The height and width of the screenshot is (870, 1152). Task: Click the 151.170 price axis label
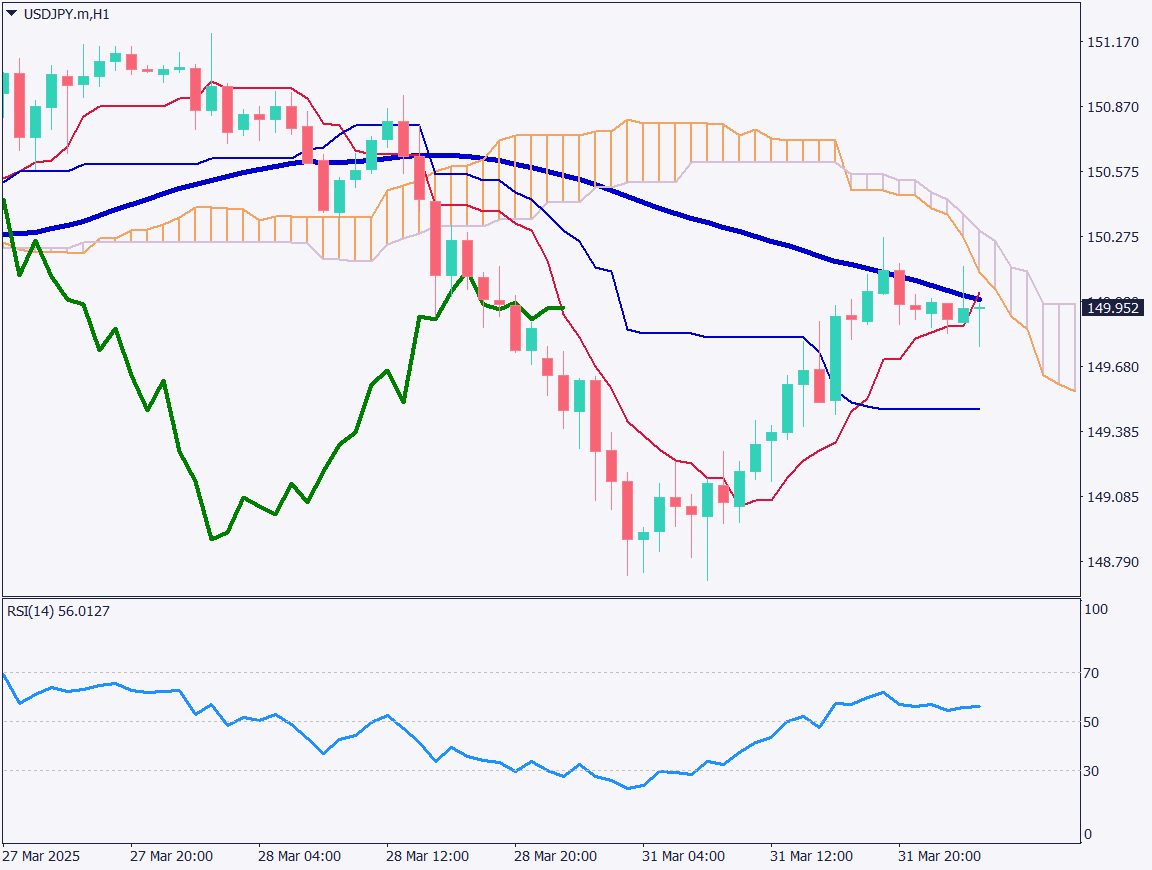coord(1112,42)
